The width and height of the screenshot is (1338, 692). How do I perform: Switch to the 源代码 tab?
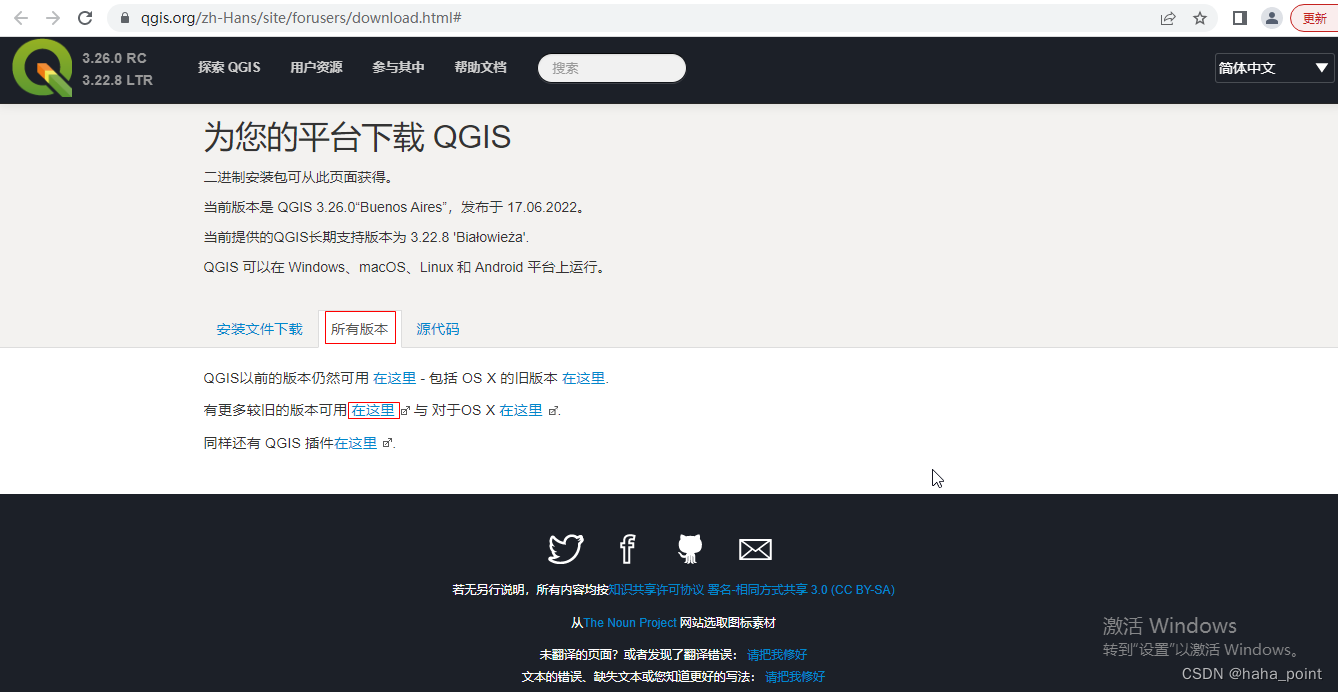point(438,329)
